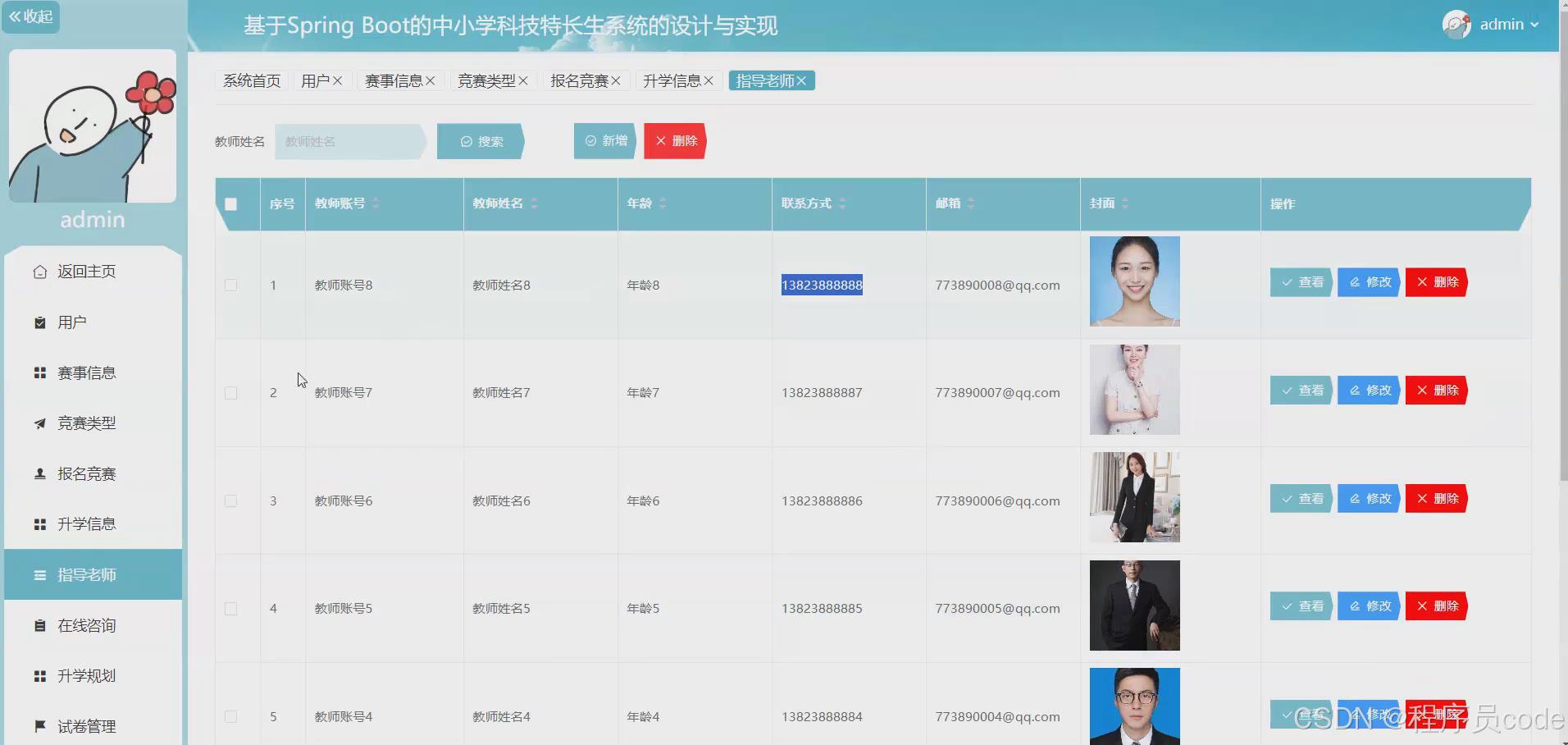This screenshot has width=1568, height=745.
Task: Click the sidebar cartoon profile picture
Action: (93, 126)
